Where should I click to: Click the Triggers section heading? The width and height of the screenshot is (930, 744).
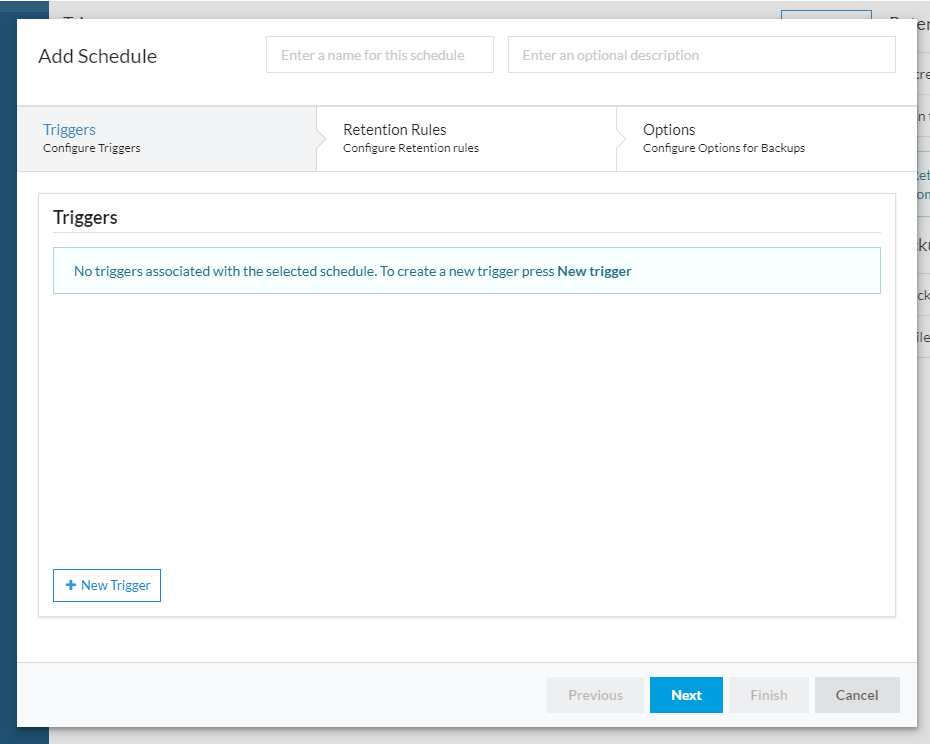(85, 217)
